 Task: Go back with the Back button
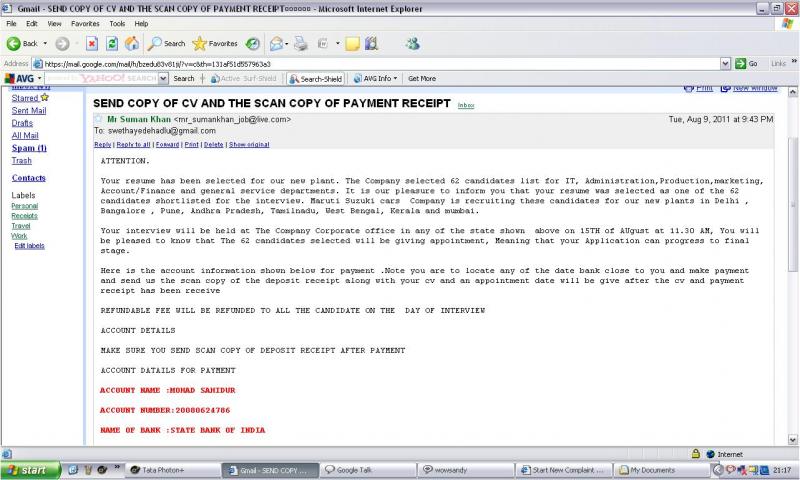point(22,44)
